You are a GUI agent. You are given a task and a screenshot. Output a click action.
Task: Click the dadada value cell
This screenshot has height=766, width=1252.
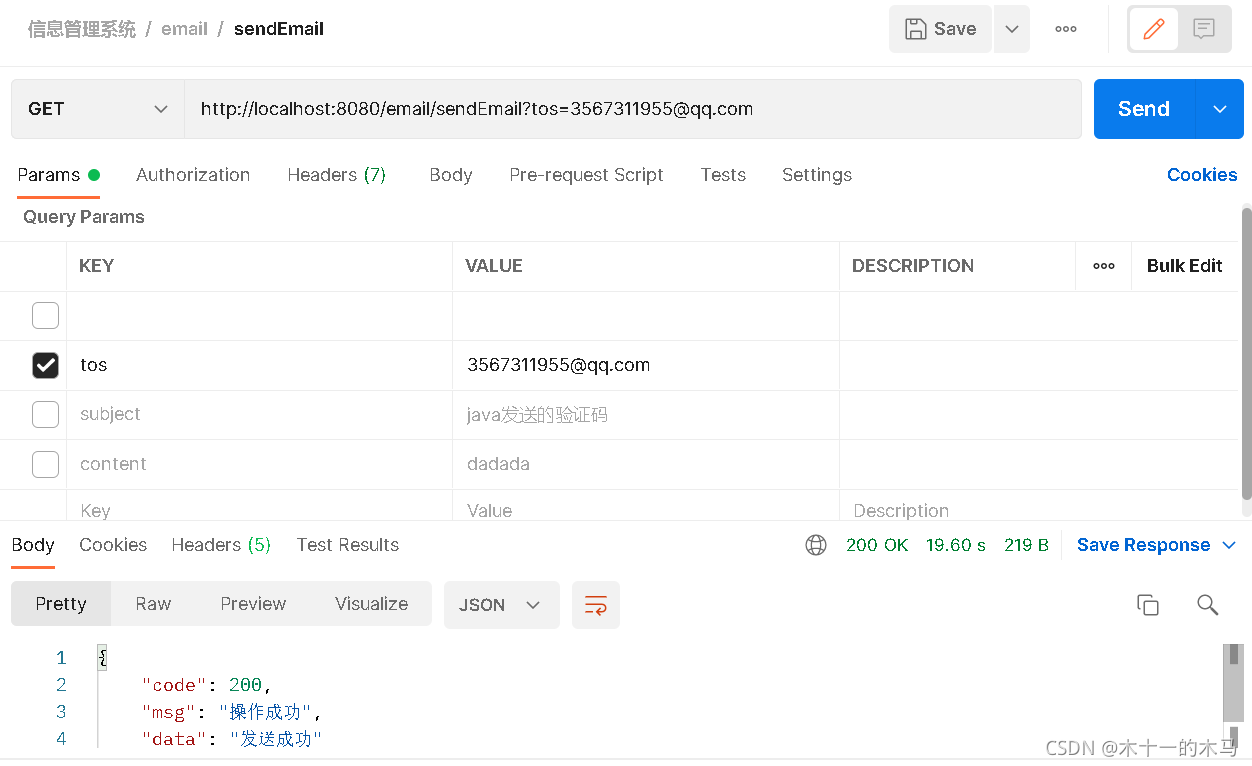click(x=646, y=465)
